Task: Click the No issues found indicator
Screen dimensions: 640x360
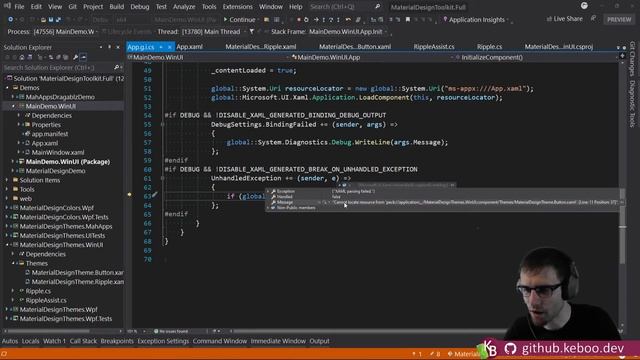Action: click(x=171, y=331)
